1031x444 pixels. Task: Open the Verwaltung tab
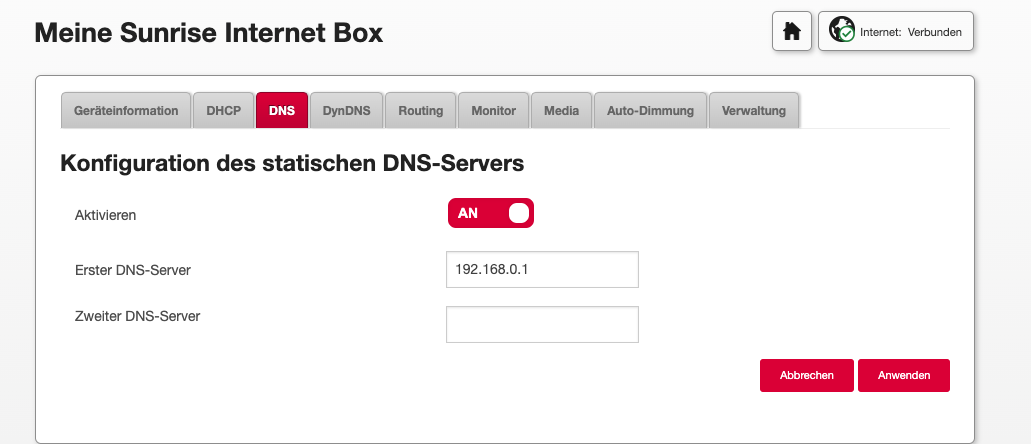click(754, 111)
